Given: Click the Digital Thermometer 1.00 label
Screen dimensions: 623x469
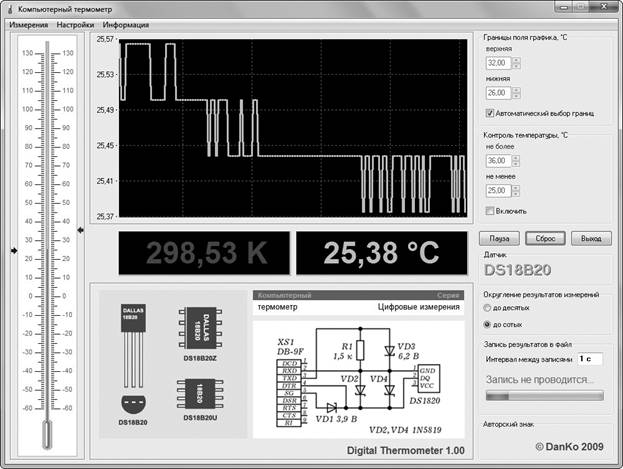Looking at the screenshot, I should (406, 450).
